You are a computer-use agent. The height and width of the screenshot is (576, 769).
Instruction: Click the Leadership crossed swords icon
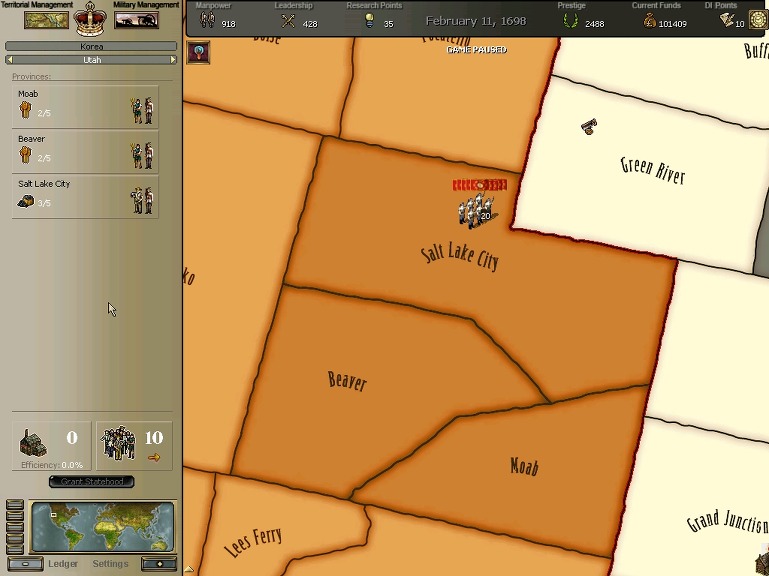pos(288,22)
